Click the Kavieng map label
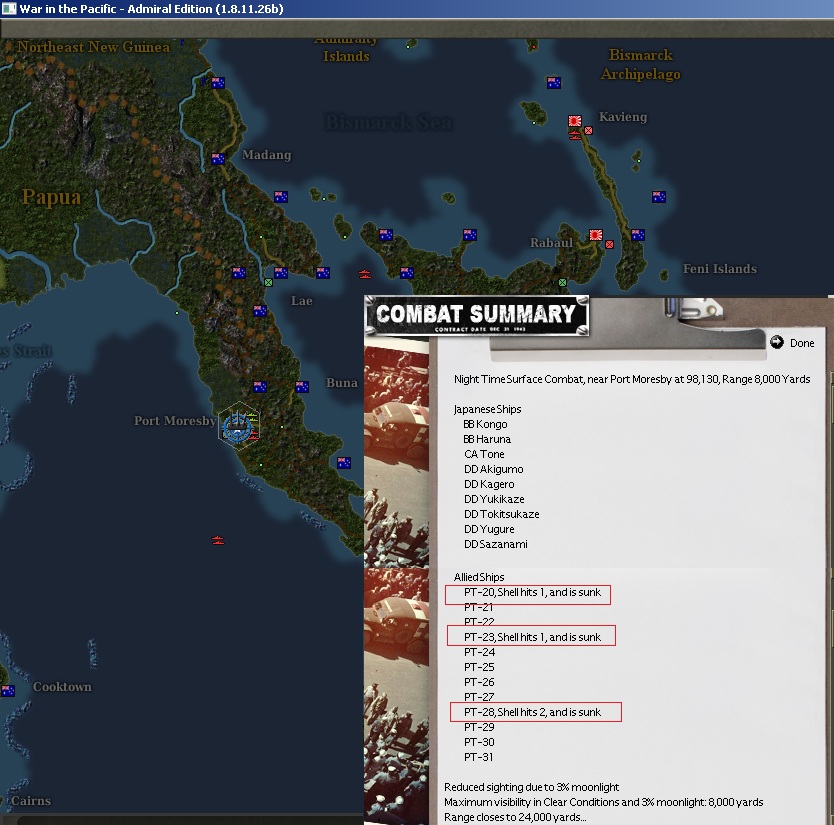The image size is (834, 825). coord(623,117)
